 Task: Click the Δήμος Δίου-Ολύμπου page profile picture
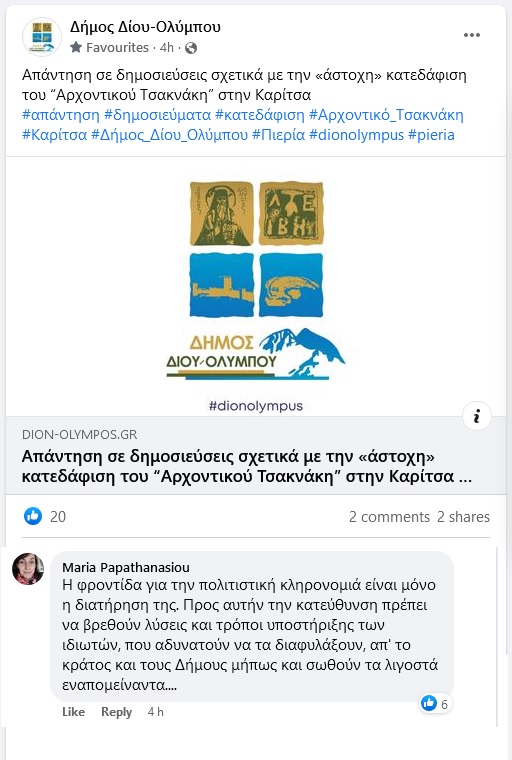(x=42, y=37)
